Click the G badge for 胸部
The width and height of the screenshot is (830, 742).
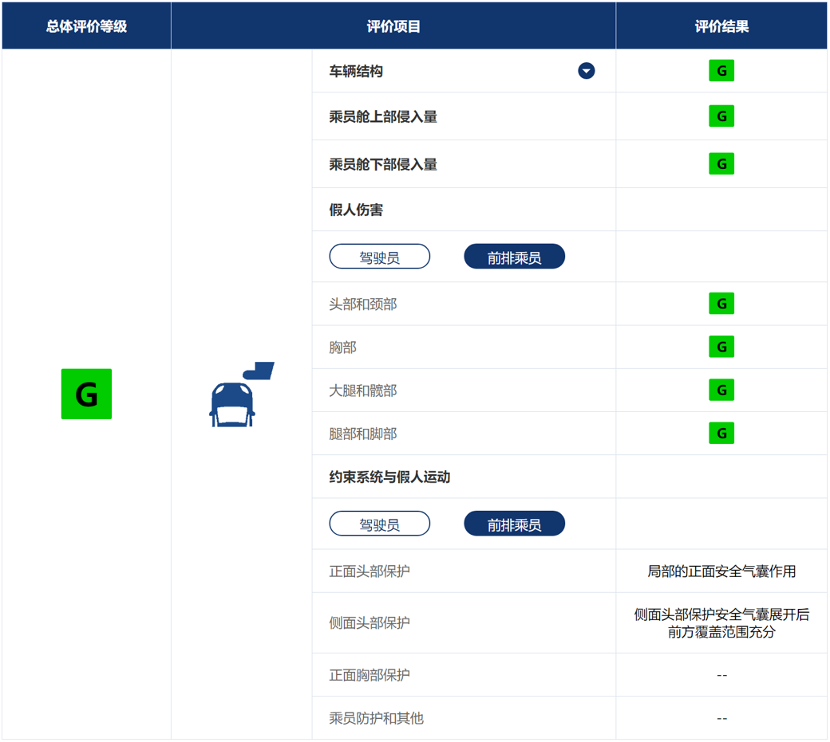[721, 347]
